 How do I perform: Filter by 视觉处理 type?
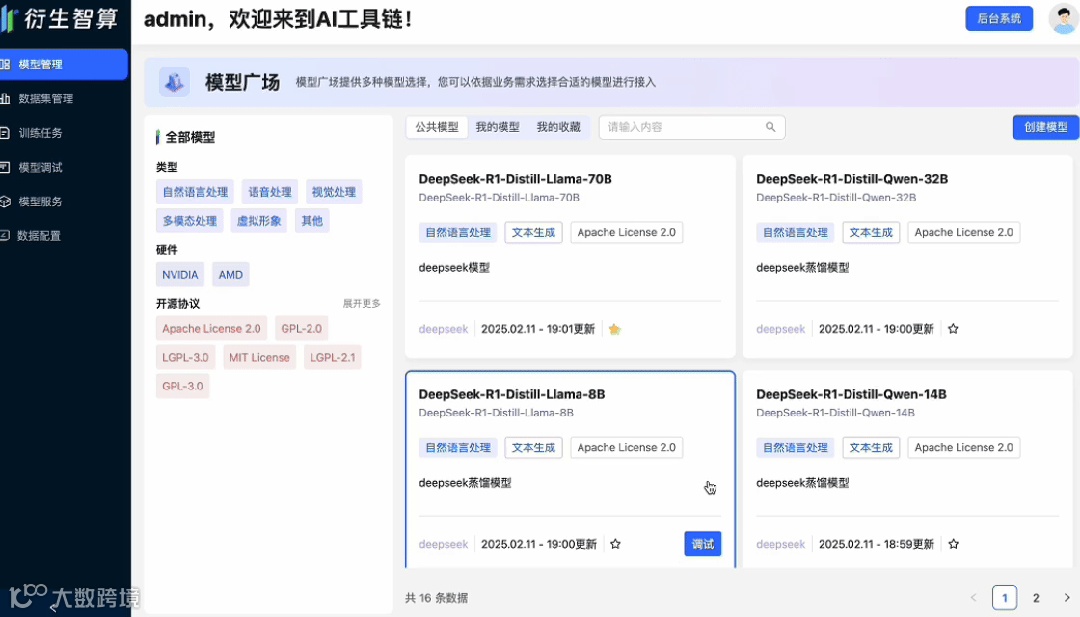(x=333, y=192)
